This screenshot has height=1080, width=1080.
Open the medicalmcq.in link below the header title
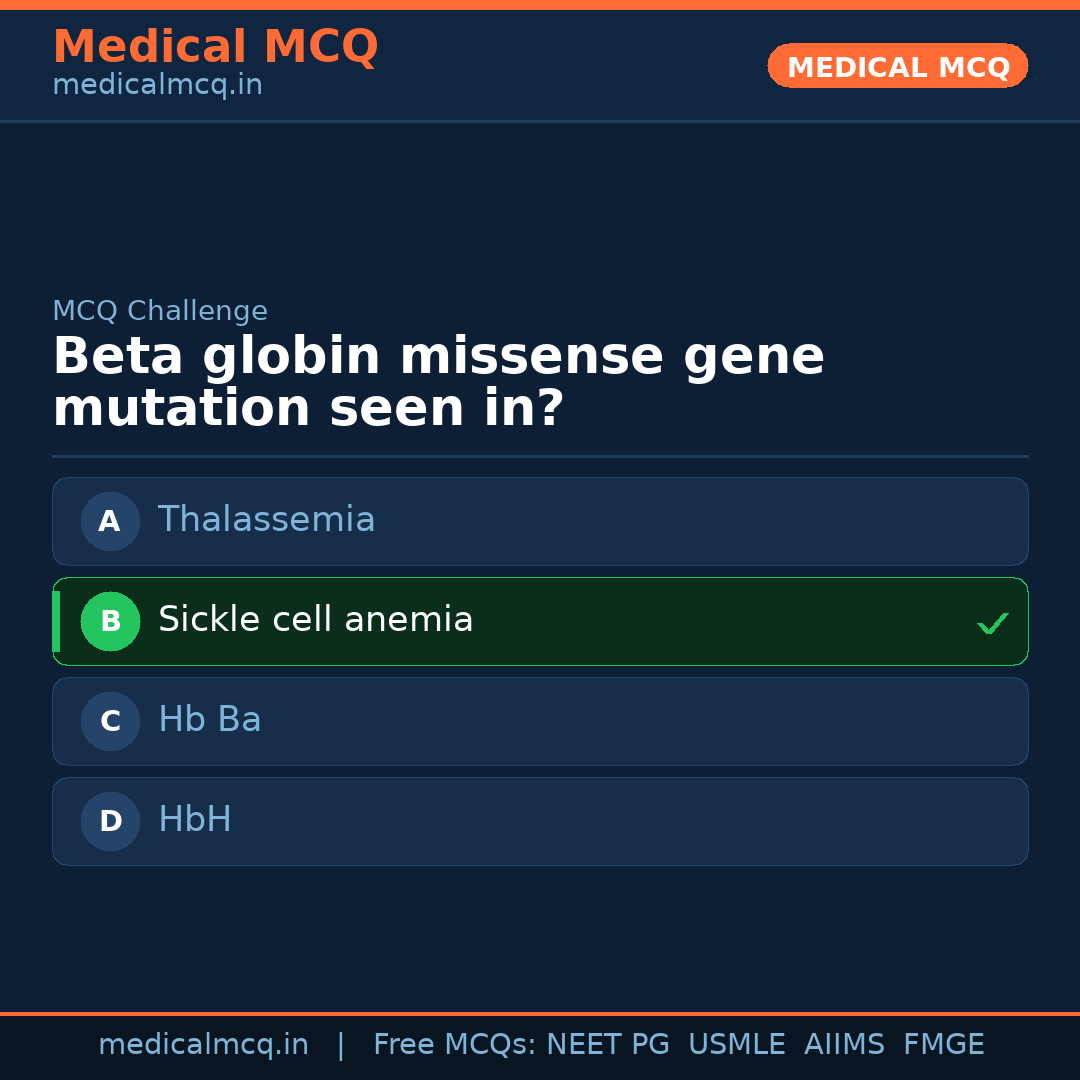click(x=157, y=85)
